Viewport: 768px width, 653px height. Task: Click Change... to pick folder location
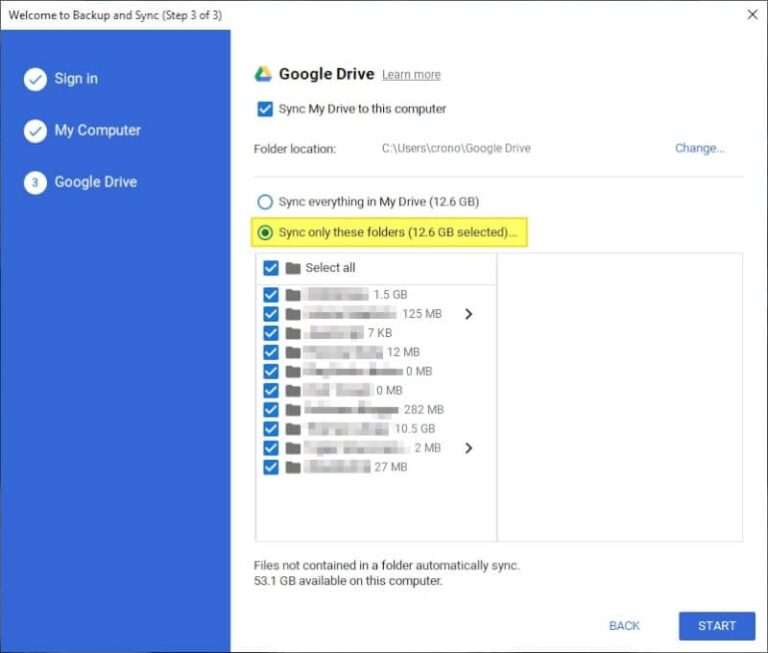699,148
